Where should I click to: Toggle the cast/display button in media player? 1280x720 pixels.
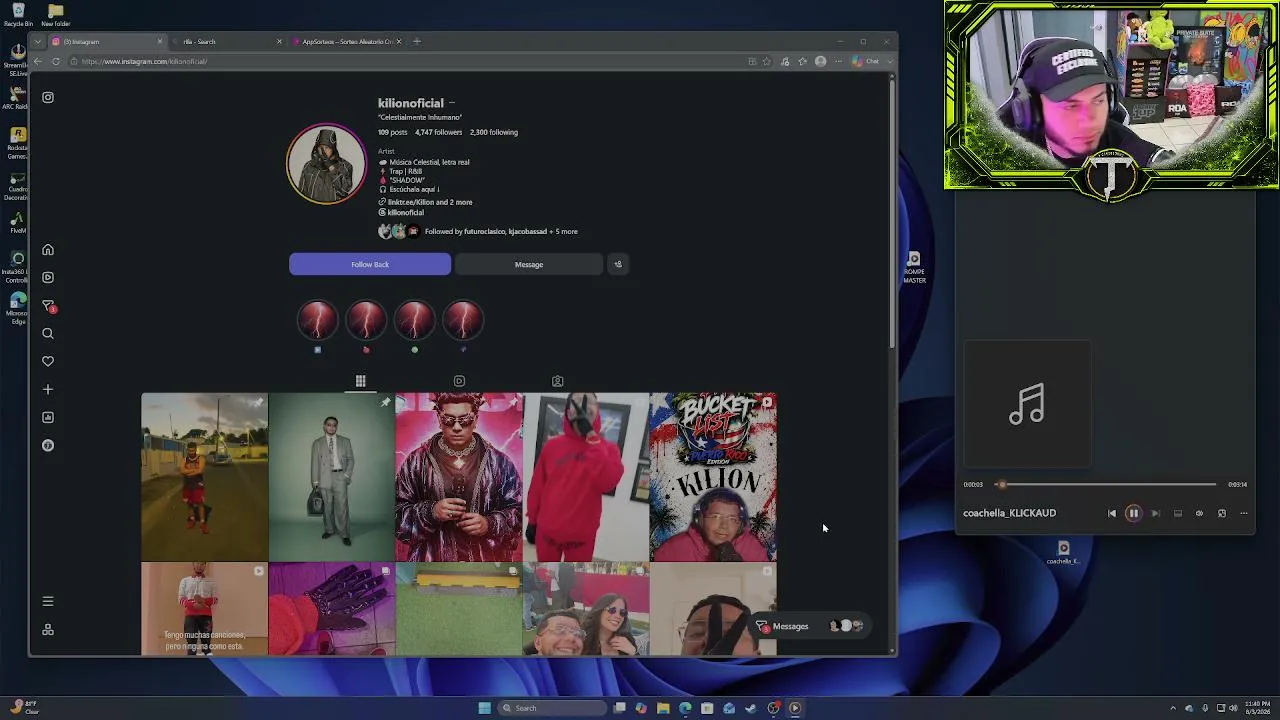click(1178, 513)
